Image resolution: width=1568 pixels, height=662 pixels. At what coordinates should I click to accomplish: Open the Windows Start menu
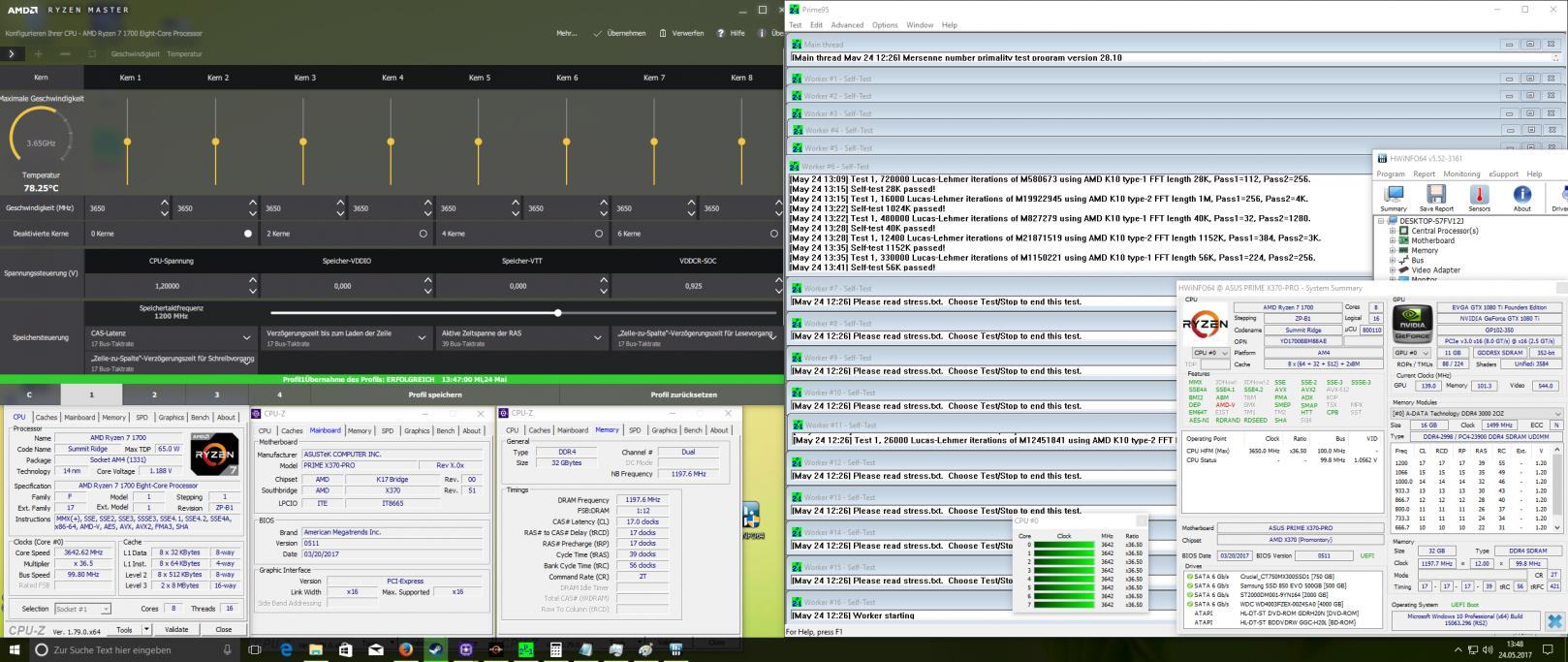16,649
